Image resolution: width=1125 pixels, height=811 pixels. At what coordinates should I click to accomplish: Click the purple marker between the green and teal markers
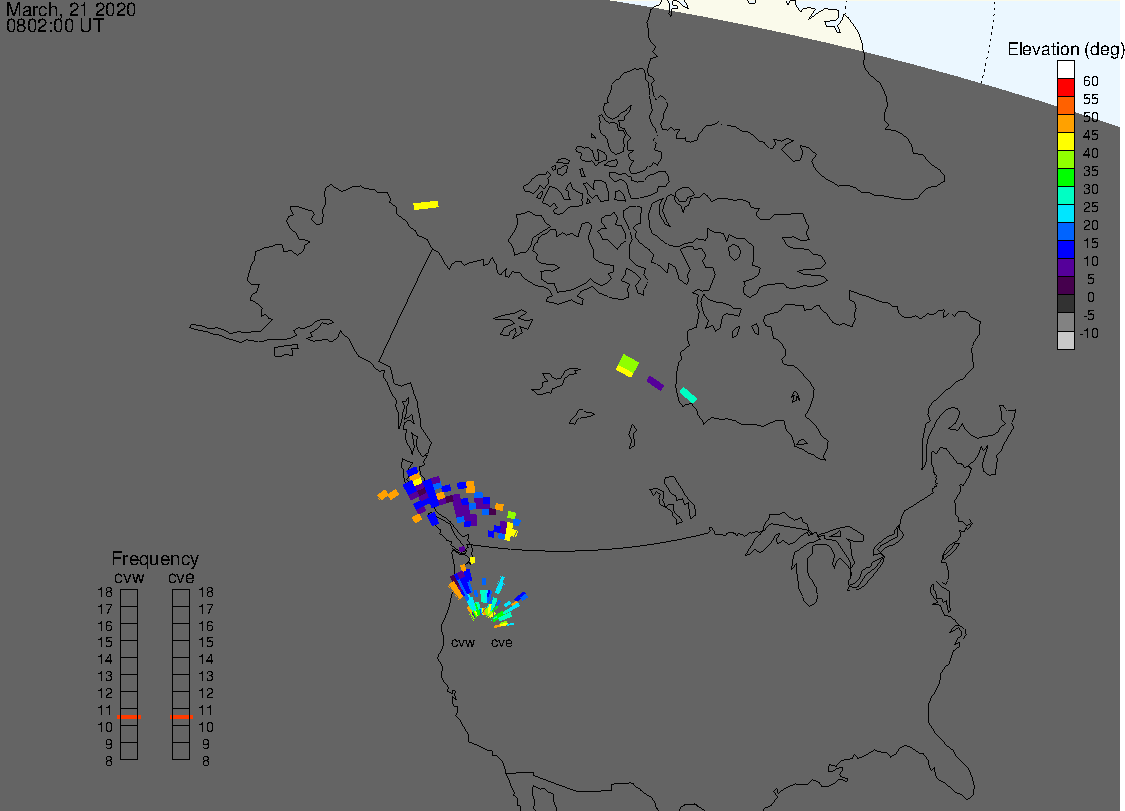pos(655,382)
